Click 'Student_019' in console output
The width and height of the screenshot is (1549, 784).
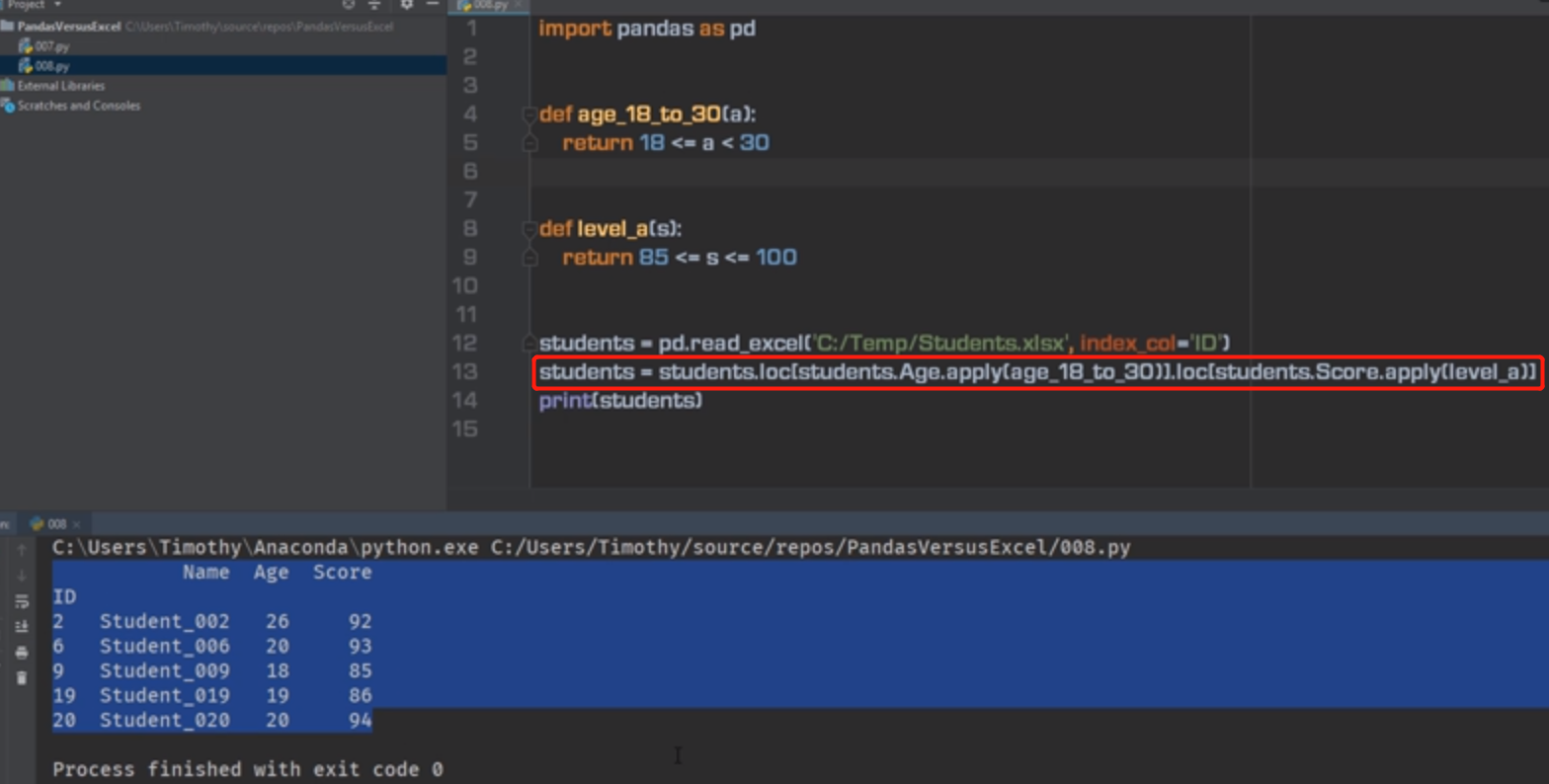pyautogui.click(x=164, y=696)
